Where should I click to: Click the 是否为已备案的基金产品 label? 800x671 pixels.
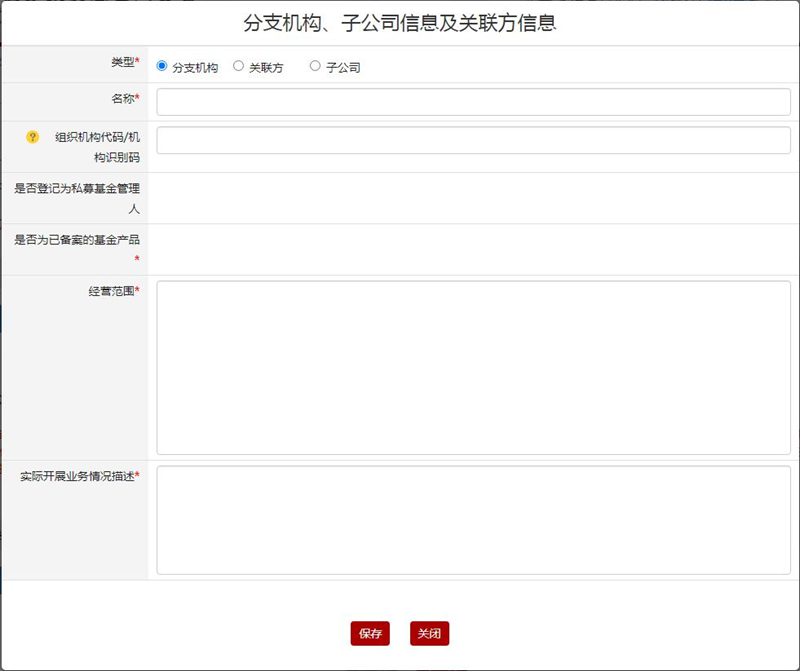[x=77, y=240]
